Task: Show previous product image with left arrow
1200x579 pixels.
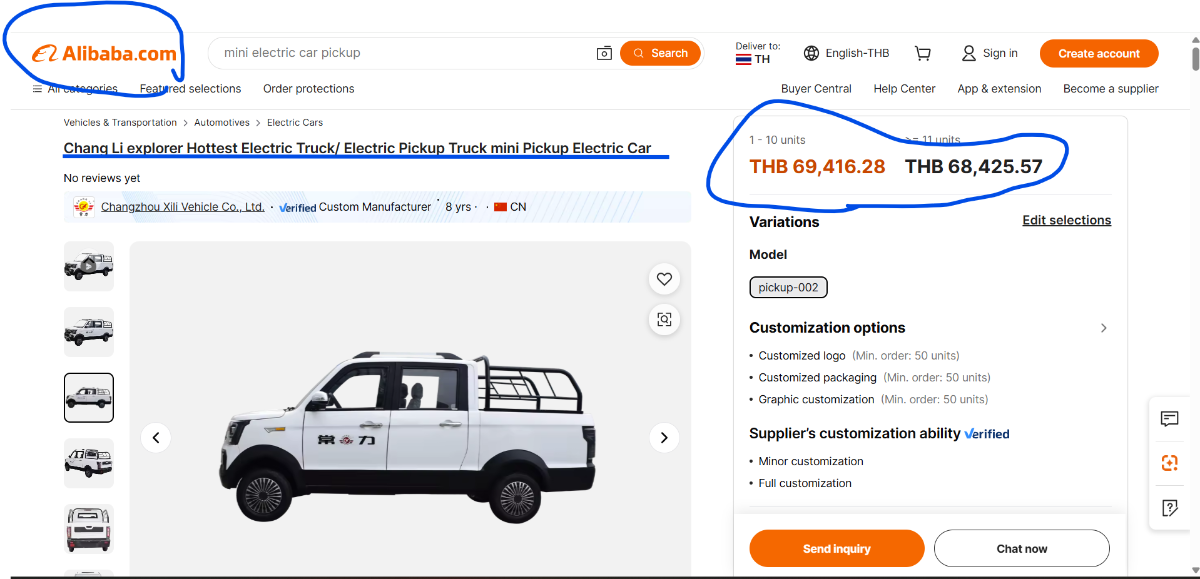Action: tap(155, 437)
